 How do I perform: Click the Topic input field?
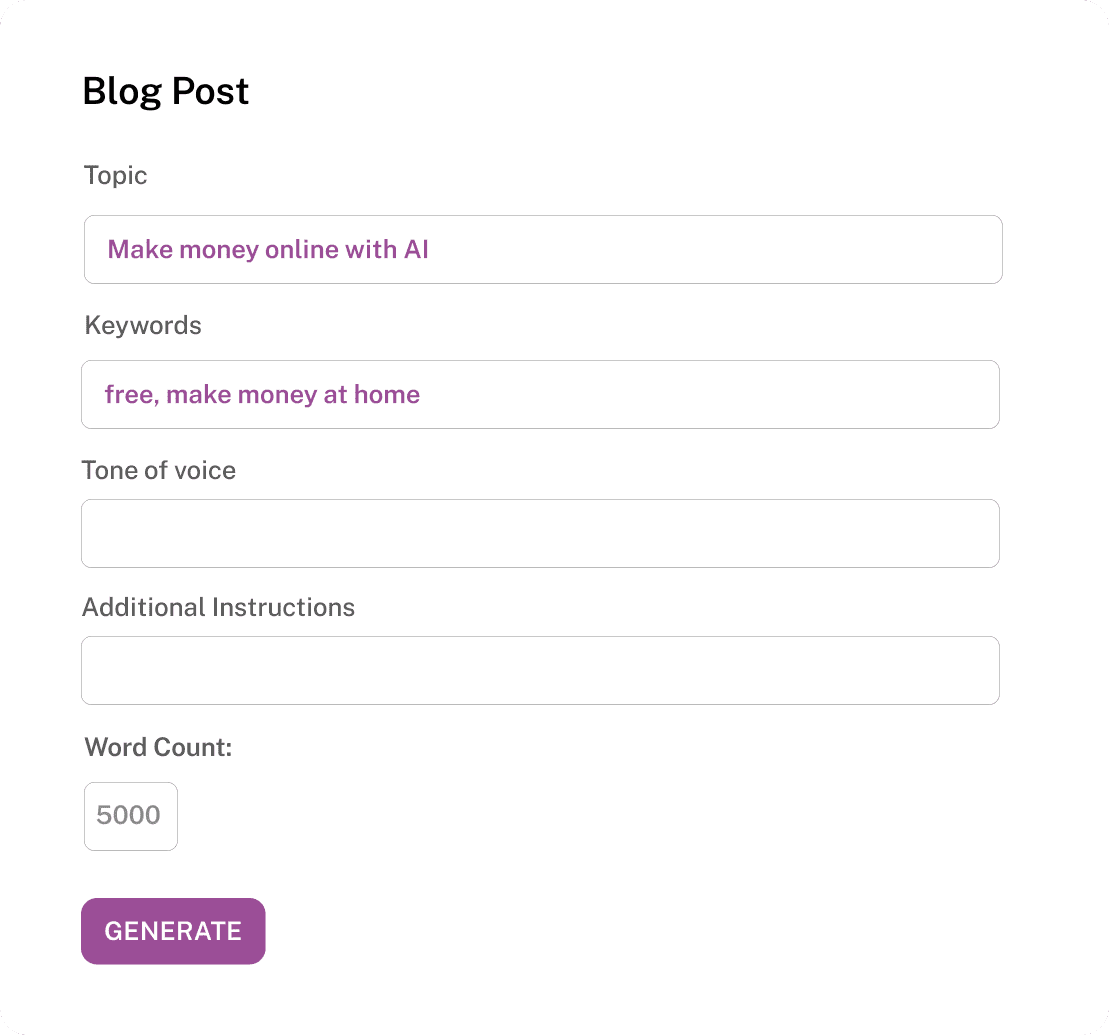click(x=542, y=249)
